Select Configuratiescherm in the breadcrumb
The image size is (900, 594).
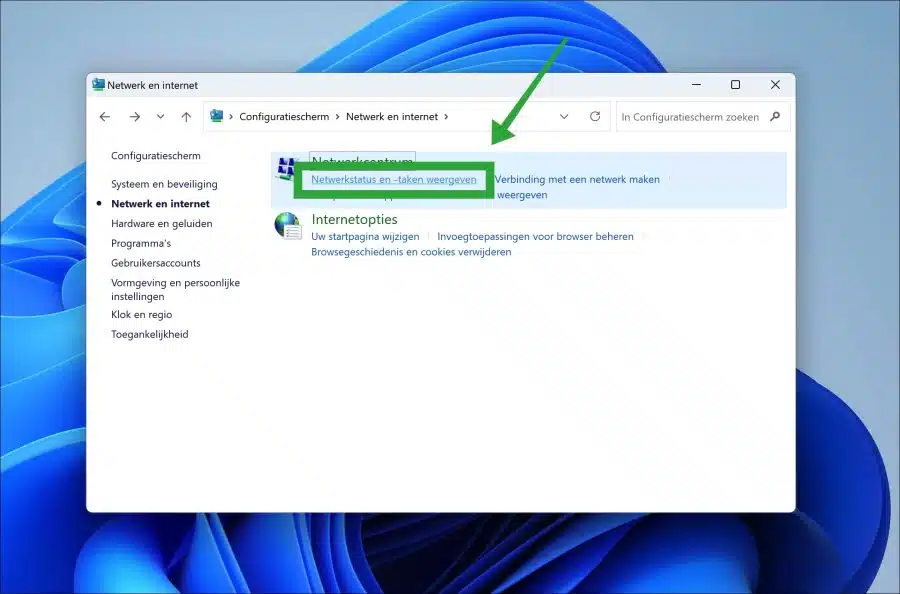(284, 117)
